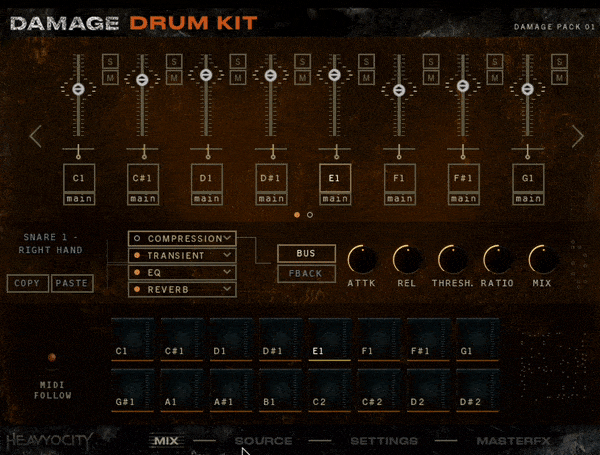The height and width of the screenshot is (455, 600).
Task: Trigger the F1 drum pad
Action: [x=379, y=339]
